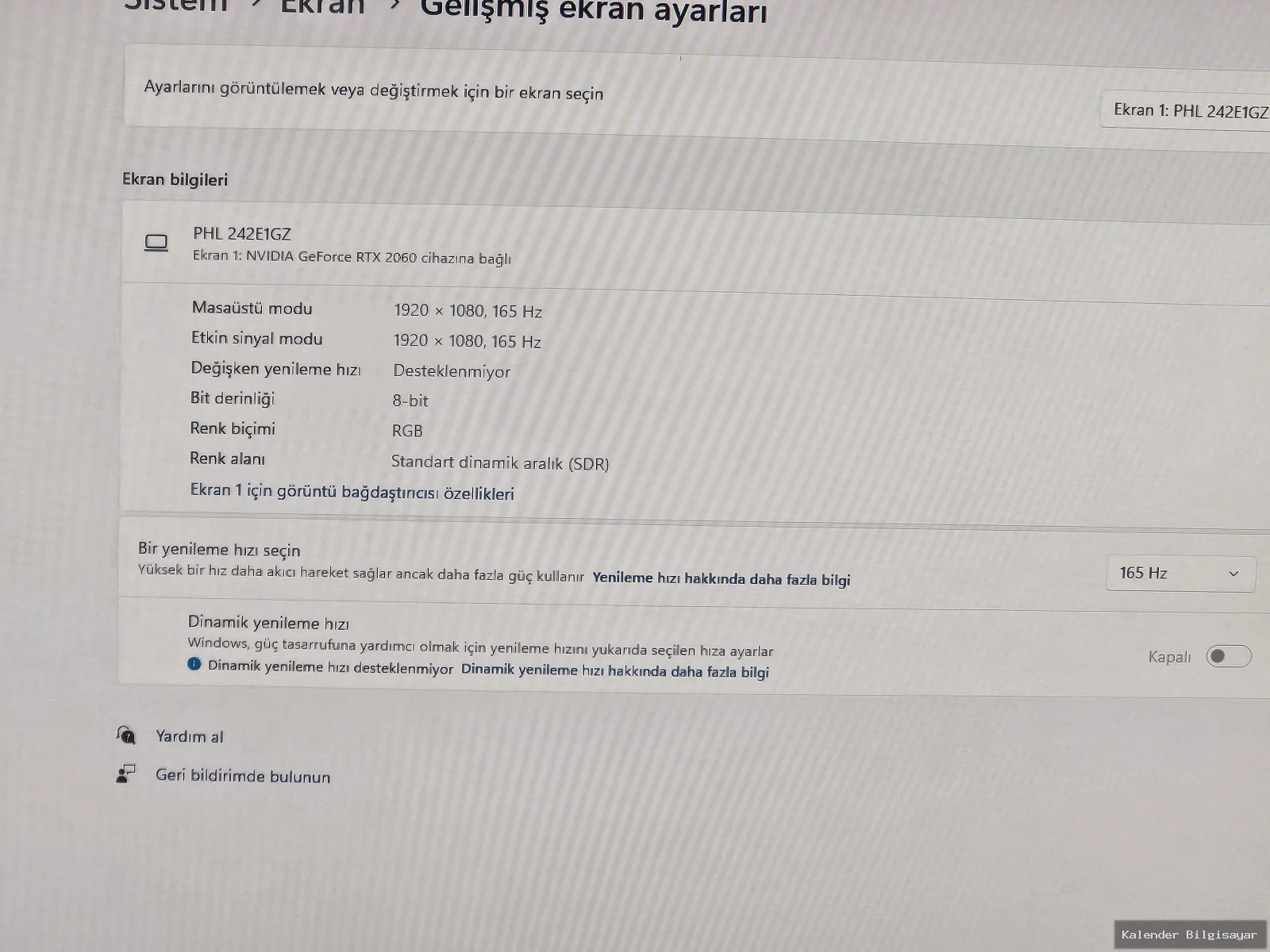Viewport: 1270px width, 952px height.
Task: Click Ekran 1: NVIDIA GeForce RTX 2060 text
Action: click(x=352, y=257)
